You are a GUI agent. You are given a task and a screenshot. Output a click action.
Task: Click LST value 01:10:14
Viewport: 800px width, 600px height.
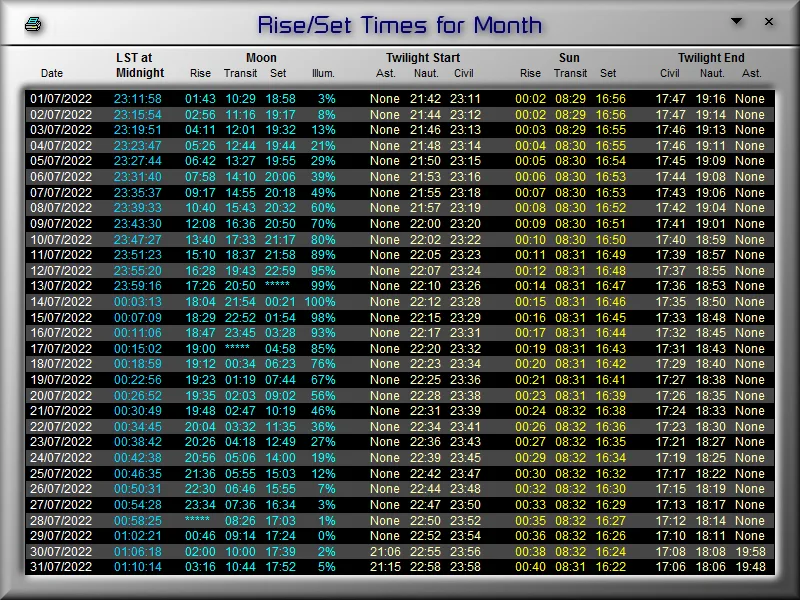click(137, 567)
